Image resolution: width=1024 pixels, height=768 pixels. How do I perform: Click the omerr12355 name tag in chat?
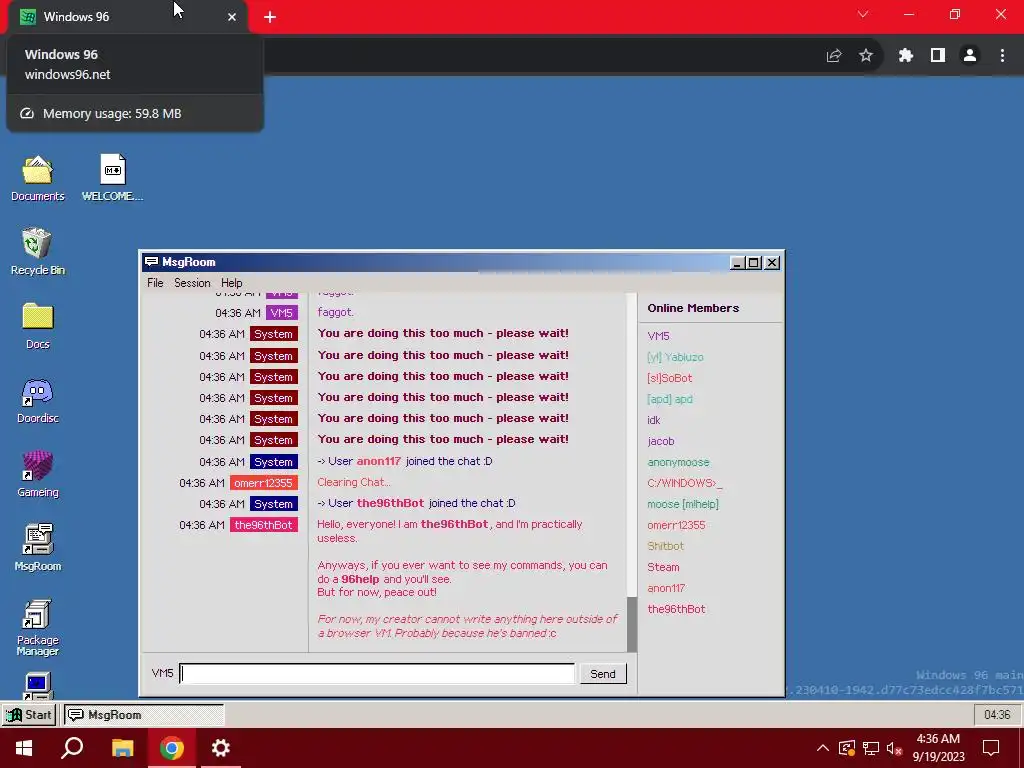pos(263,483)
